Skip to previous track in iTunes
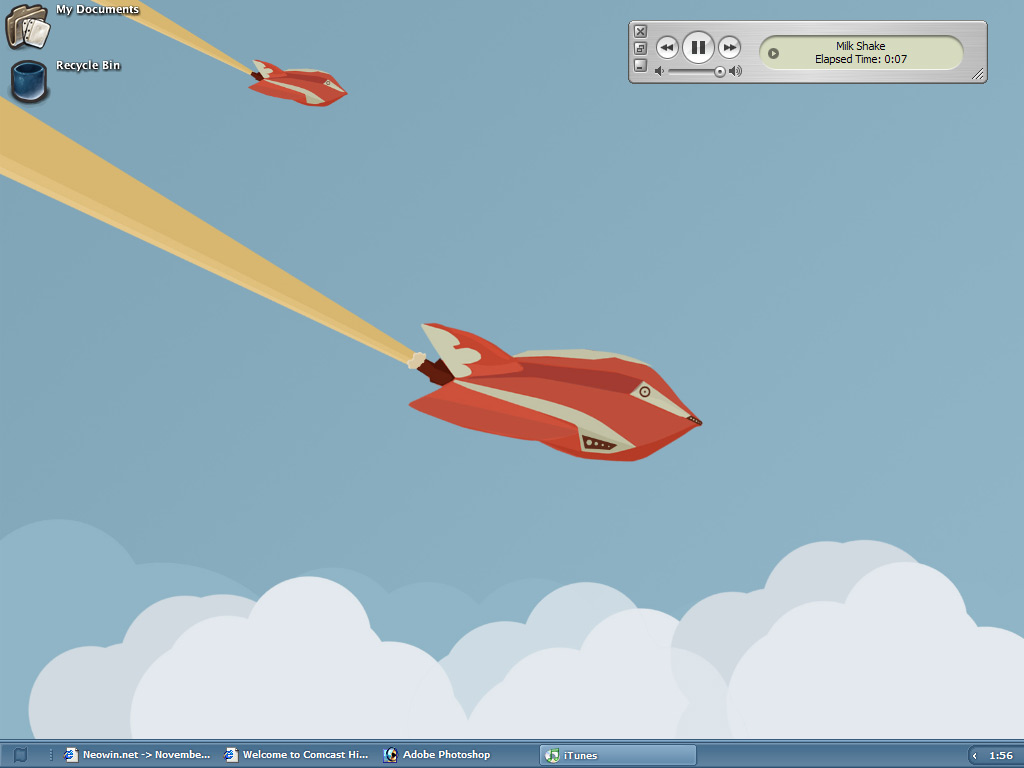This screenshot has width=1024, height=768. 667,48
